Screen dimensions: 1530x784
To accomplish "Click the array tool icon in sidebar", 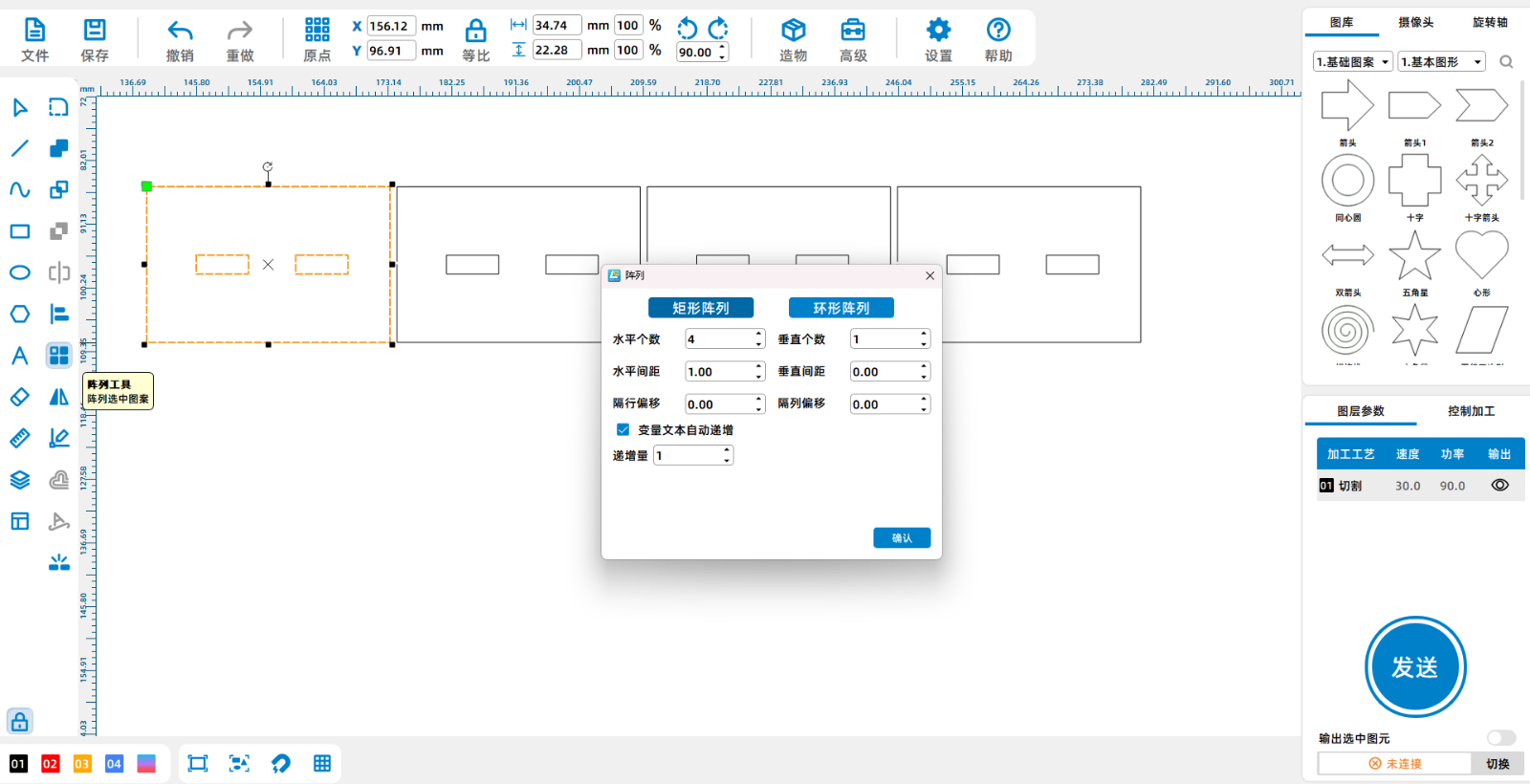I will (x=59, y=356).
